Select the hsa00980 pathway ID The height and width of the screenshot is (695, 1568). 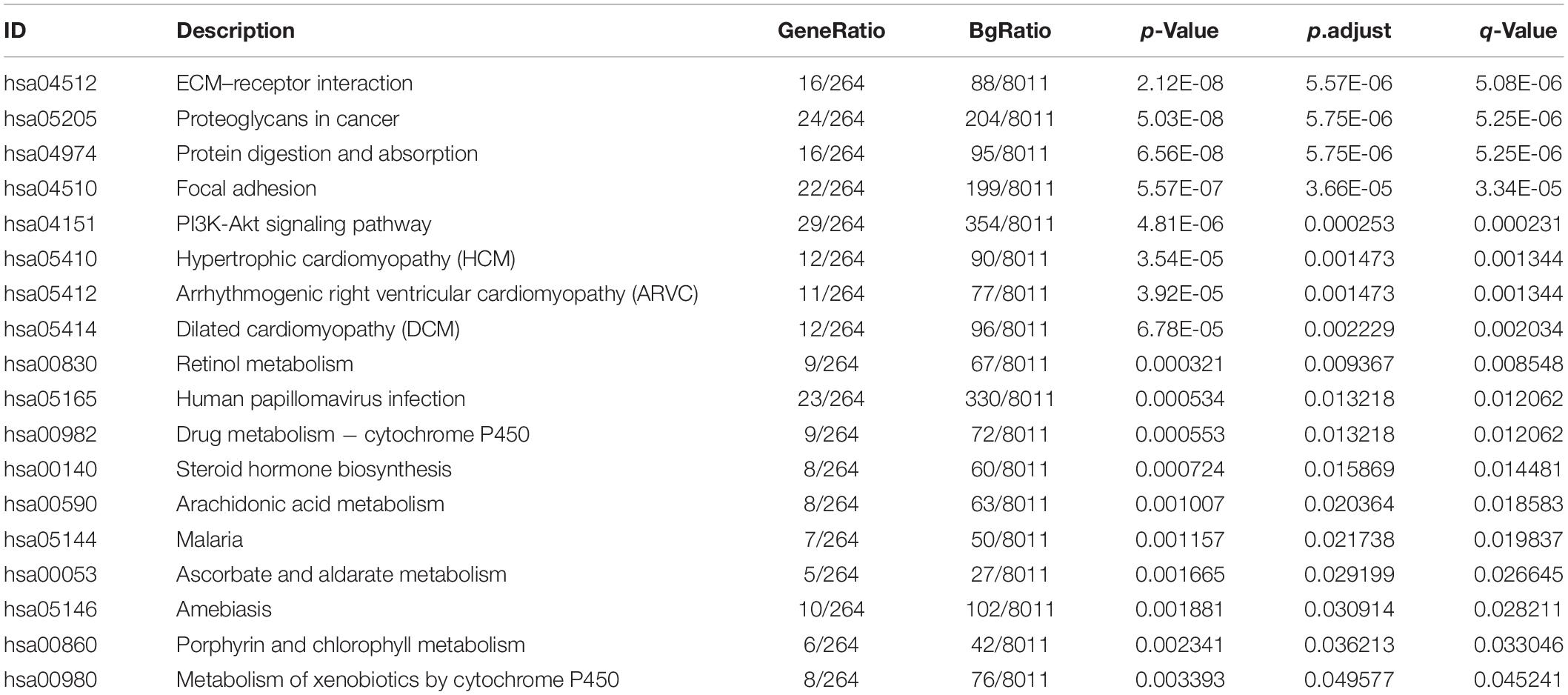[50, 679]
